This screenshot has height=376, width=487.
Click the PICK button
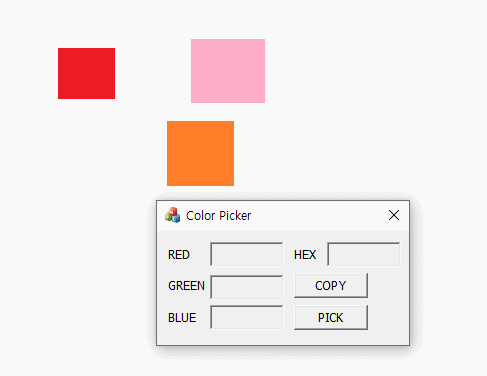pos(331,317)
